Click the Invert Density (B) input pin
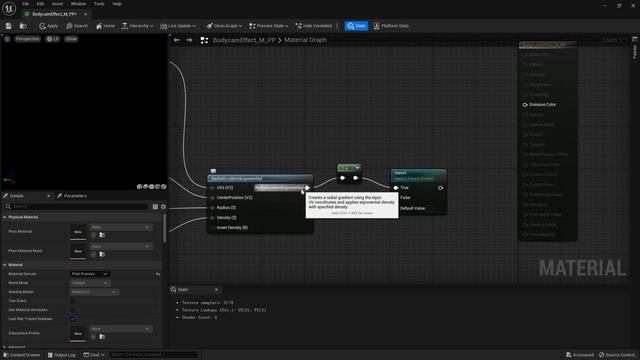 (212, 228)
